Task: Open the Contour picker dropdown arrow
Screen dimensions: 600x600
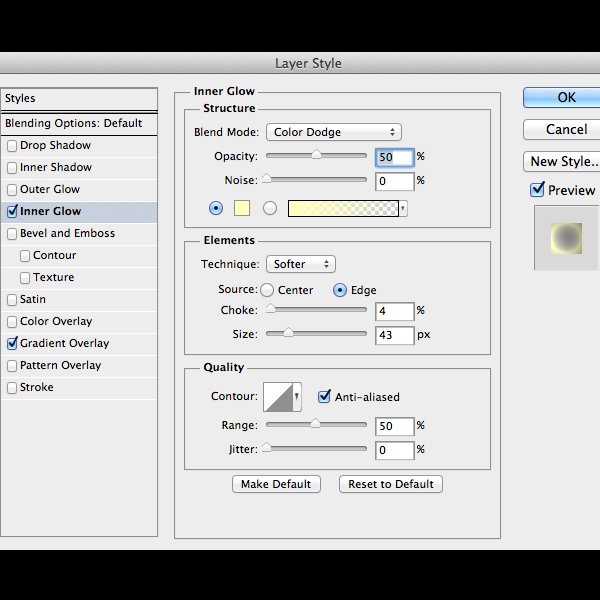Action: [x=297, y=397]
